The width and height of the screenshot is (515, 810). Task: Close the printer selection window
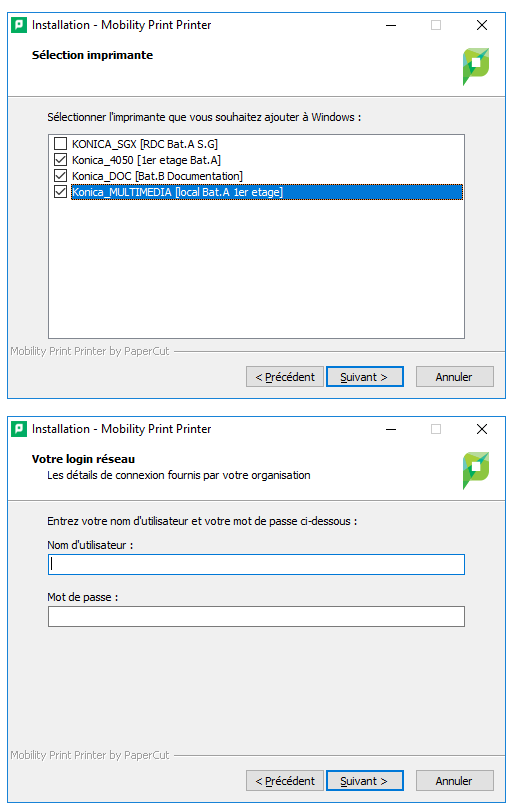coord(482,25)
